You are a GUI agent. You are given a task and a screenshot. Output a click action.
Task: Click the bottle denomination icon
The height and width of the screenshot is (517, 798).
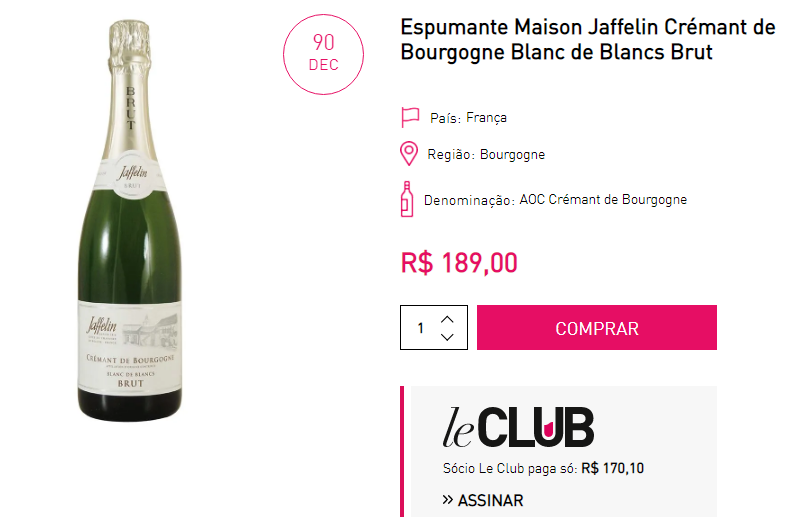(x=407, y=199)
